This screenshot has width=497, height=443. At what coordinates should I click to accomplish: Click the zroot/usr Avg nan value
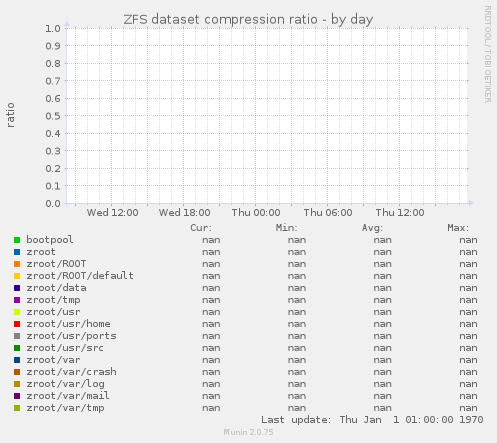click(x=382, y=312)
